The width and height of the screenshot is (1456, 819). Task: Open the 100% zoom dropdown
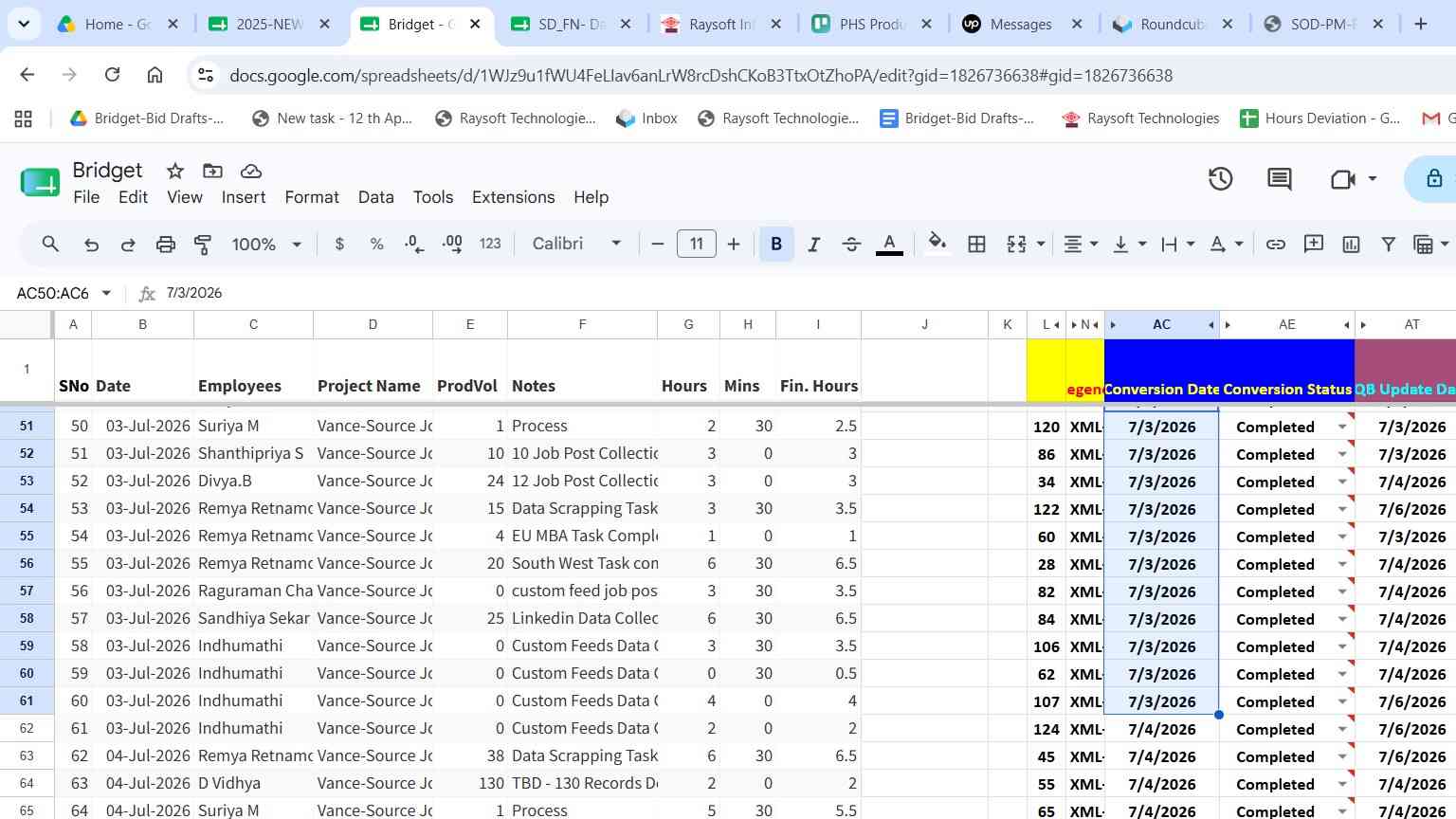coord(266,245)
